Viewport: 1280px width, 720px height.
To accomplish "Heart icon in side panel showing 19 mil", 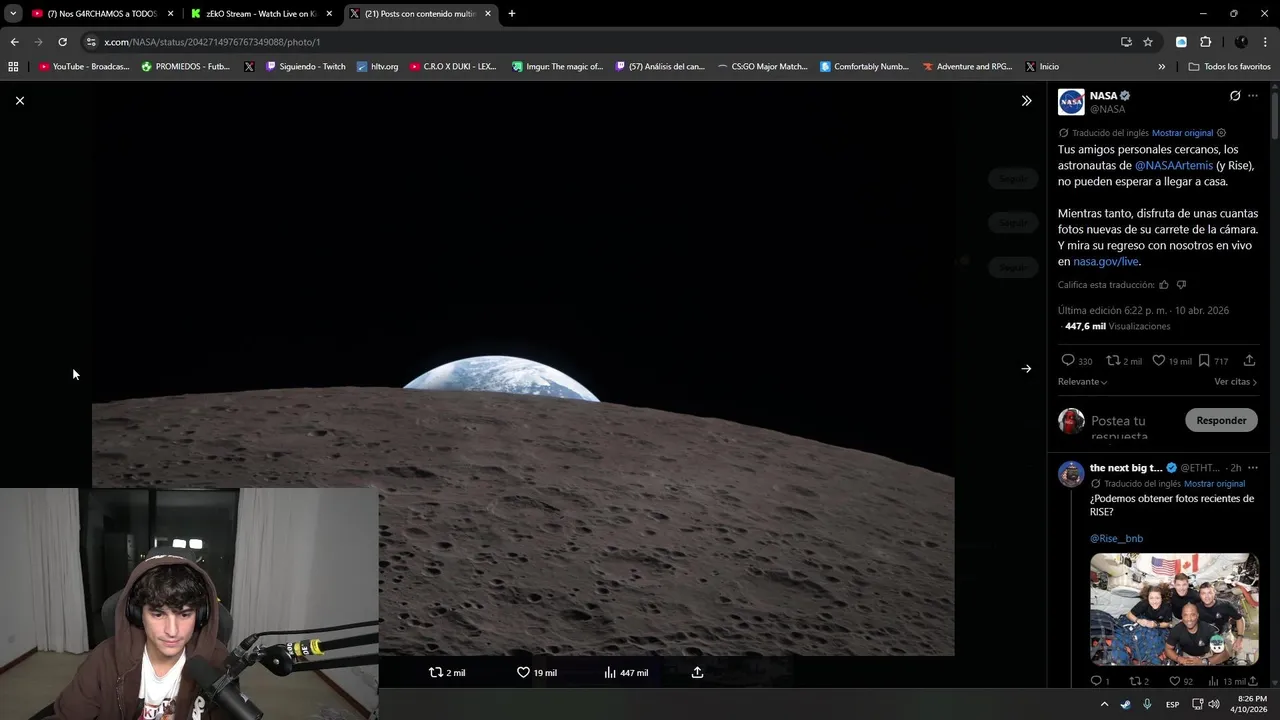I will coord(1159,361).
